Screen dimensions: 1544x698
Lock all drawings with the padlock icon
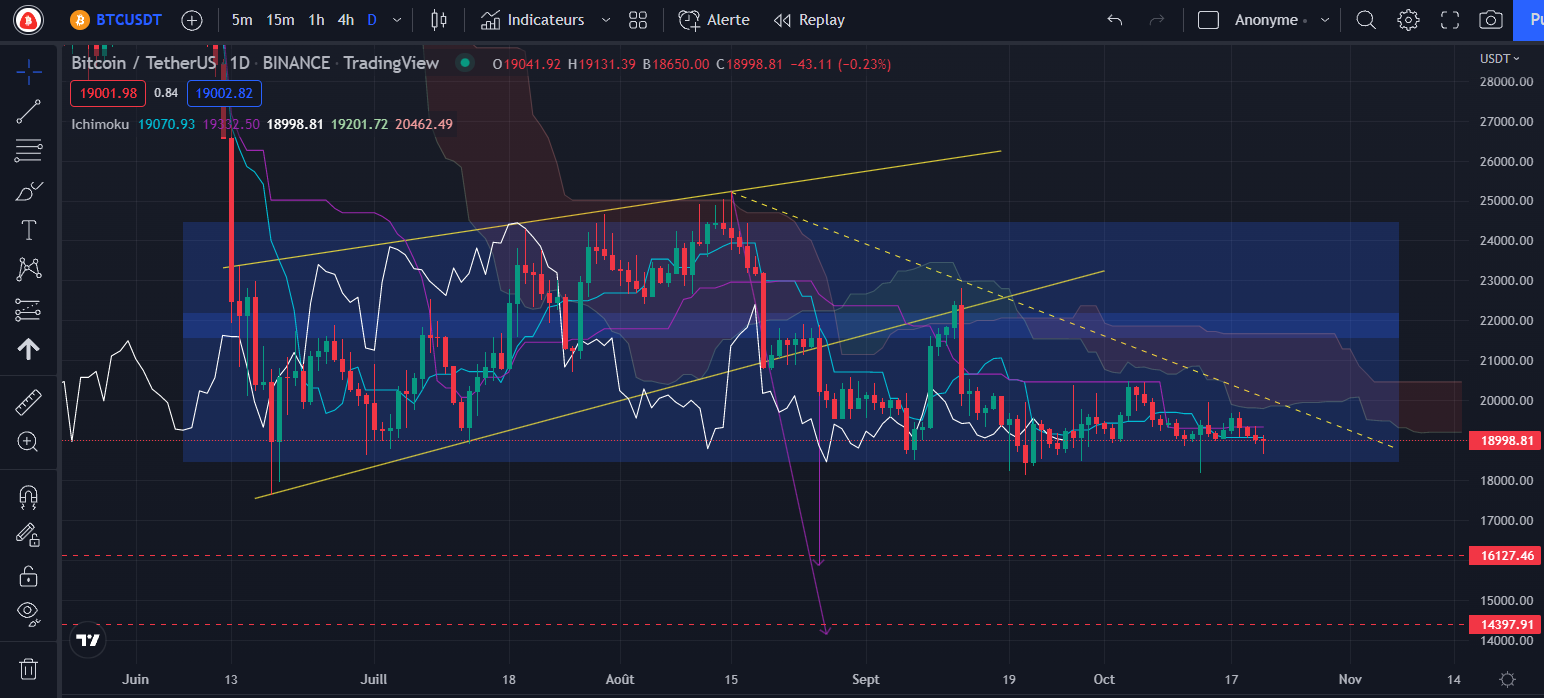tap(28, 575)
